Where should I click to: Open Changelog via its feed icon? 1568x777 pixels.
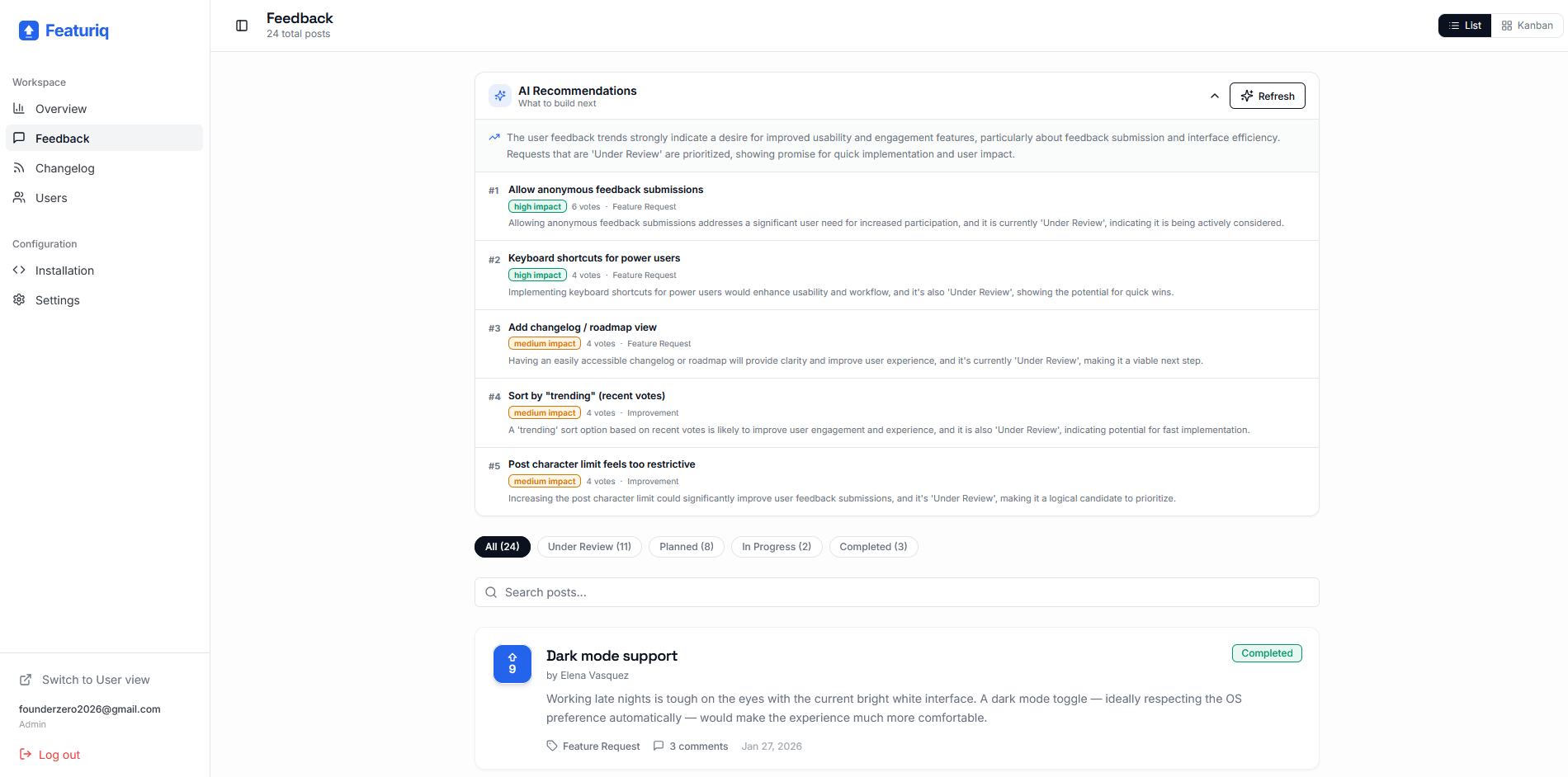[x=19, y=168]
